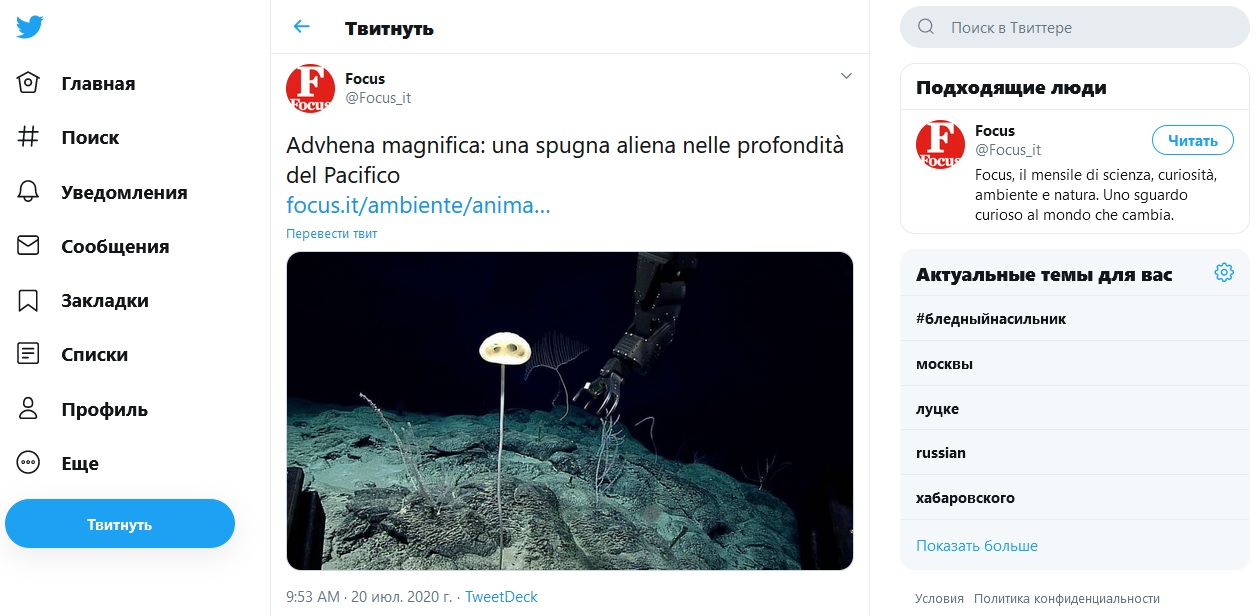Click Перевести твит link

tap(332, 234)
